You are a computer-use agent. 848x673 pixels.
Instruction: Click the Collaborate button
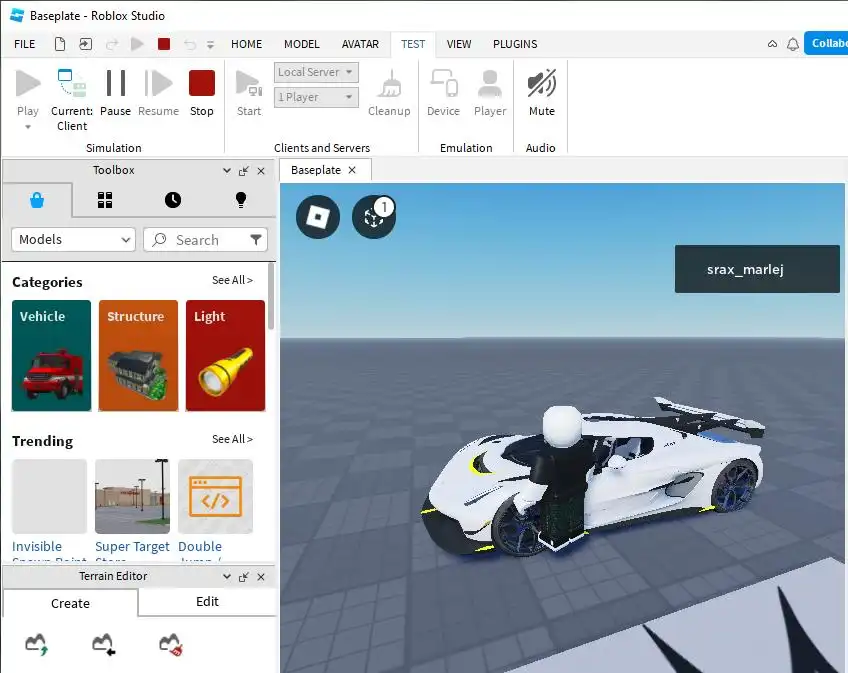pos(826,43)
